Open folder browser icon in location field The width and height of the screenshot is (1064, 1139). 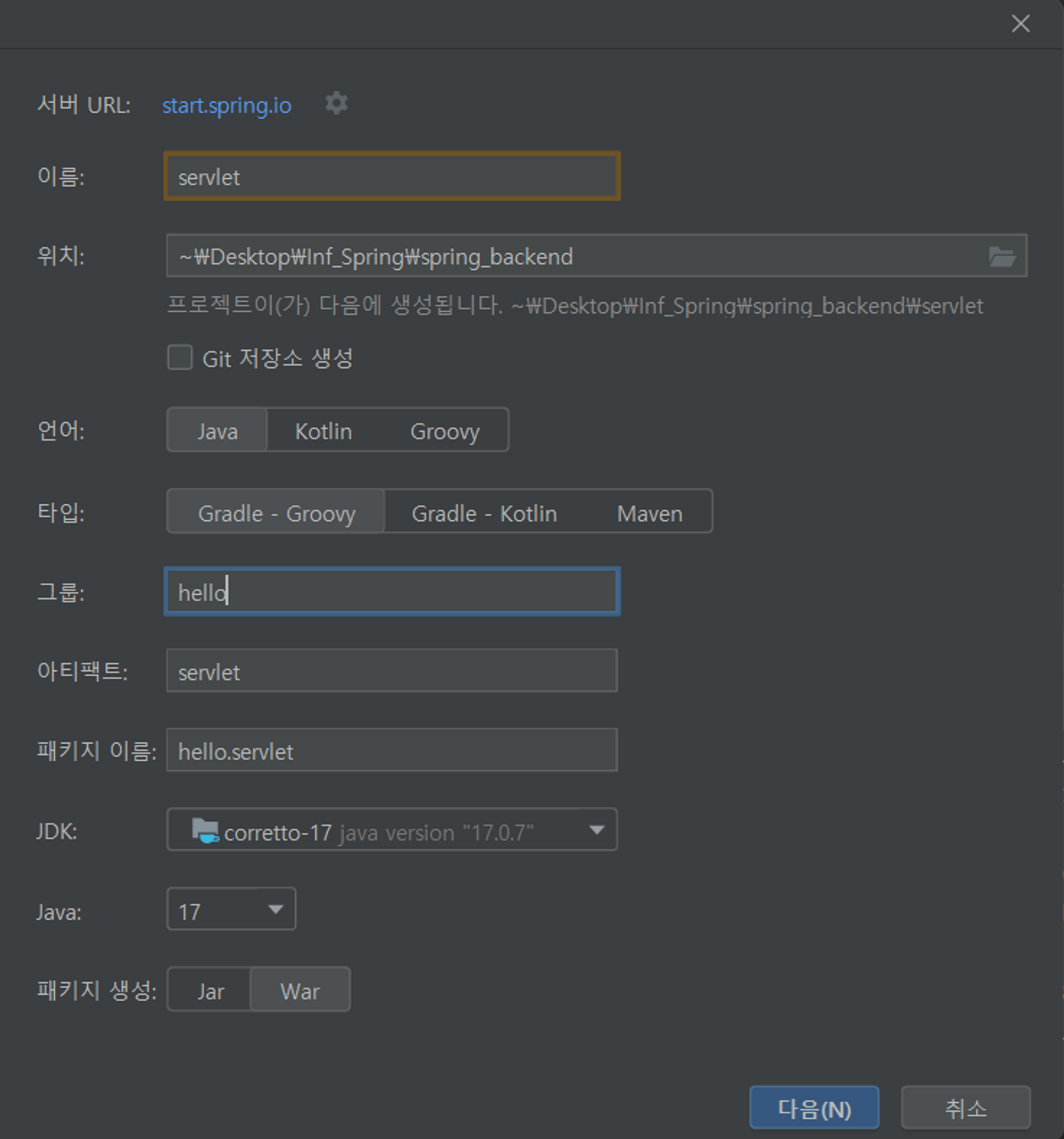1002,256
